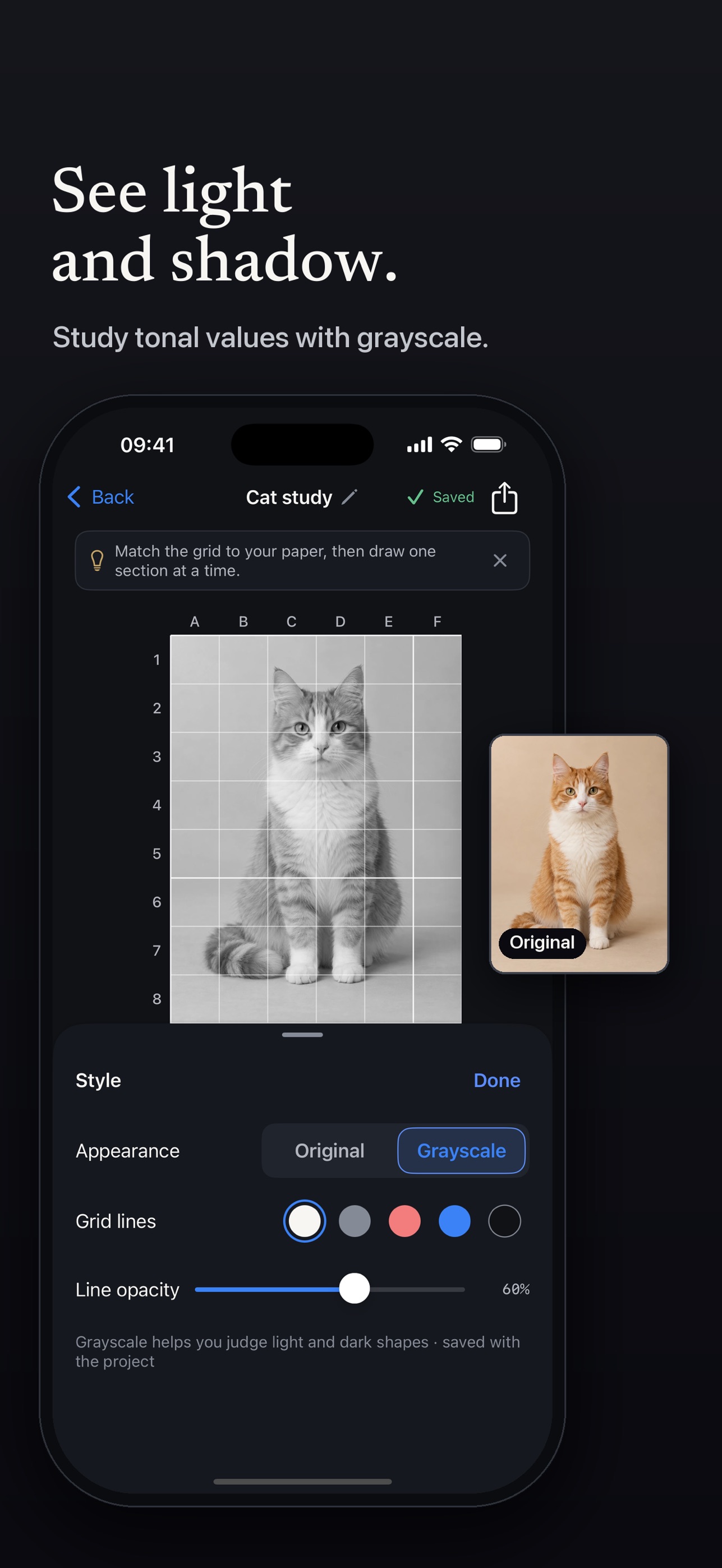Image resolution: width=722 pixels, height=1568 pixels.
Task: Choose the black grid line color
Action: (504, 1220)
